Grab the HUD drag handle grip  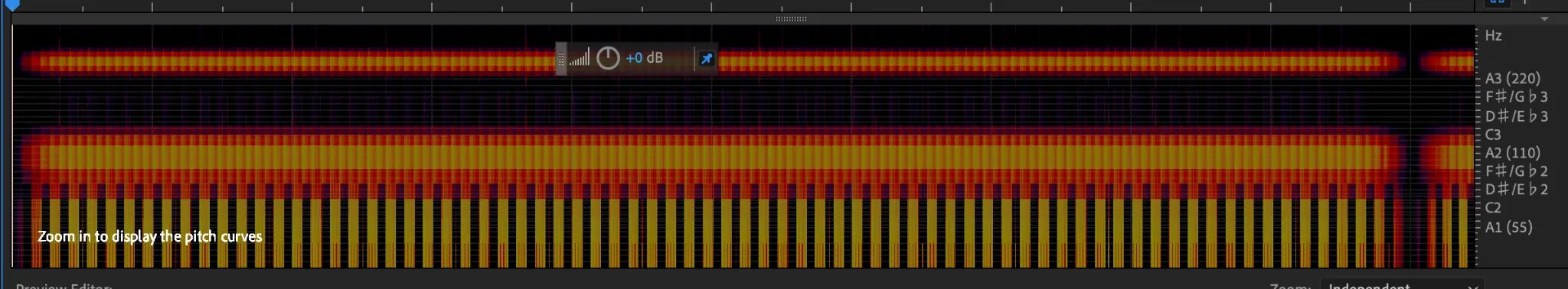click(x=561, y=59)
